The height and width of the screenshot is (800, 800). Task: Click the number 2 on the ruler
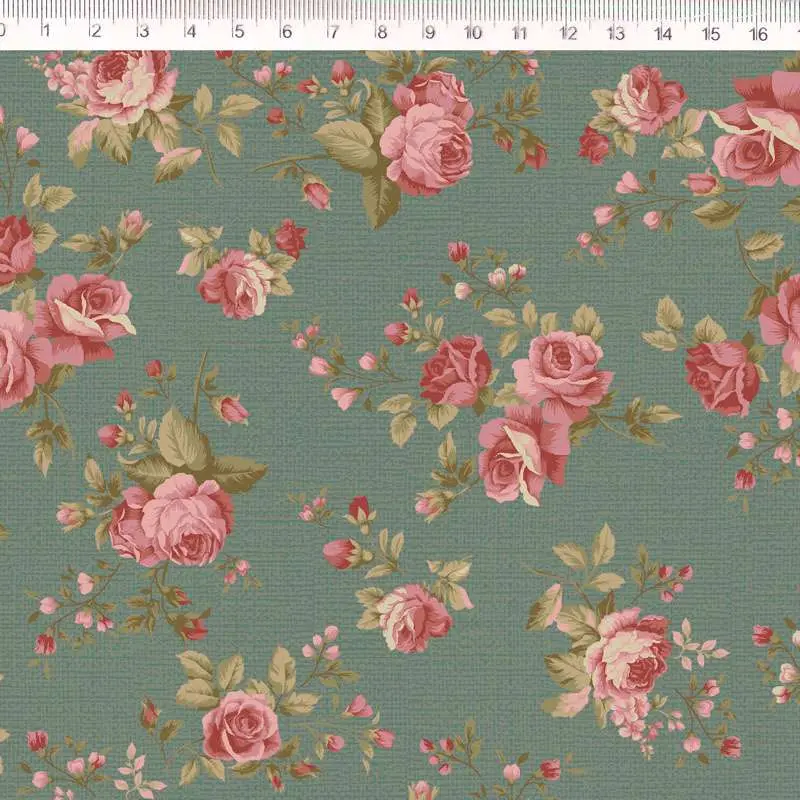94,32
